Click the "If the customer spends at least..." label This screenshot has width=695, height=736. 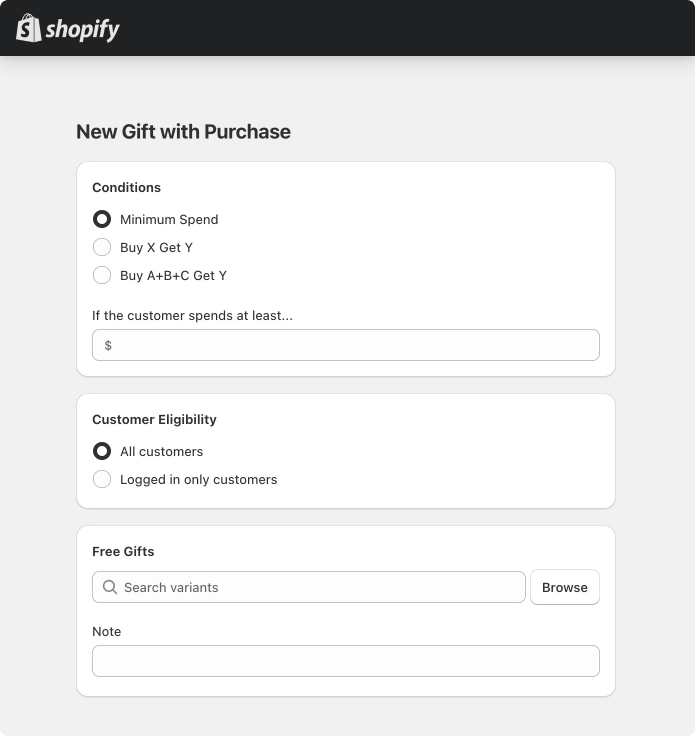pos(192,315)
